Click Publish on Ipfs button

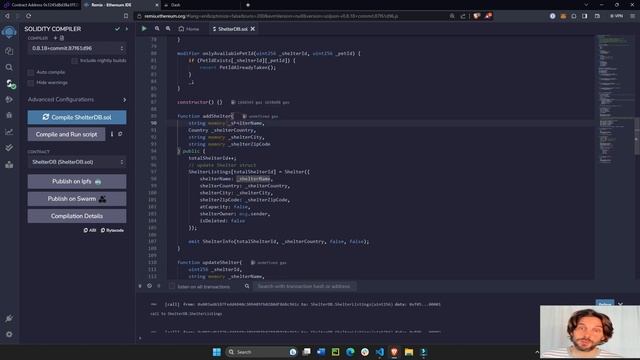(77, 182)
